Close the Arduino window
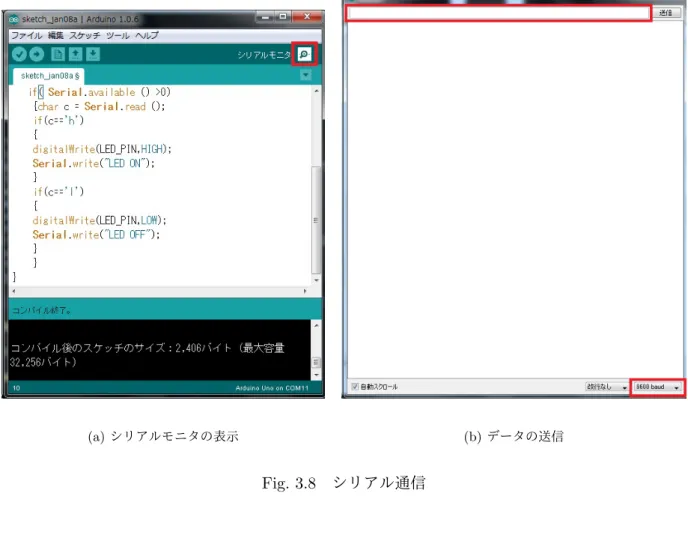688x547 pixels. [x=307, y=17]
